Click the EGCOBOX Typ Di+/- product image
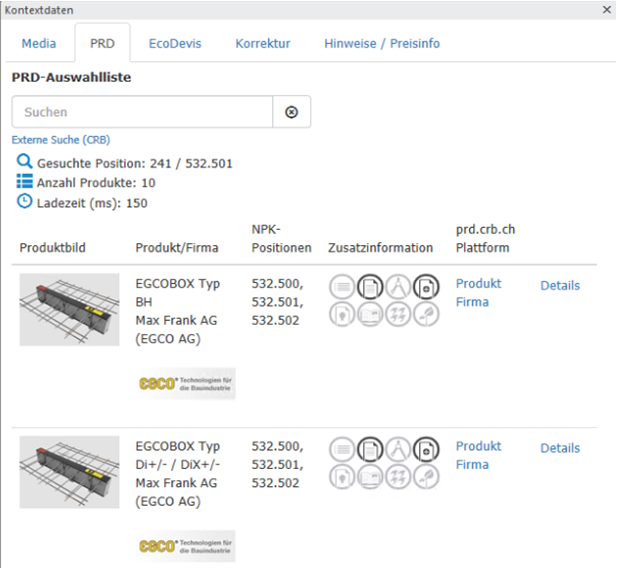Viewport: 618px width, 571px height. (x=69, y=472)
